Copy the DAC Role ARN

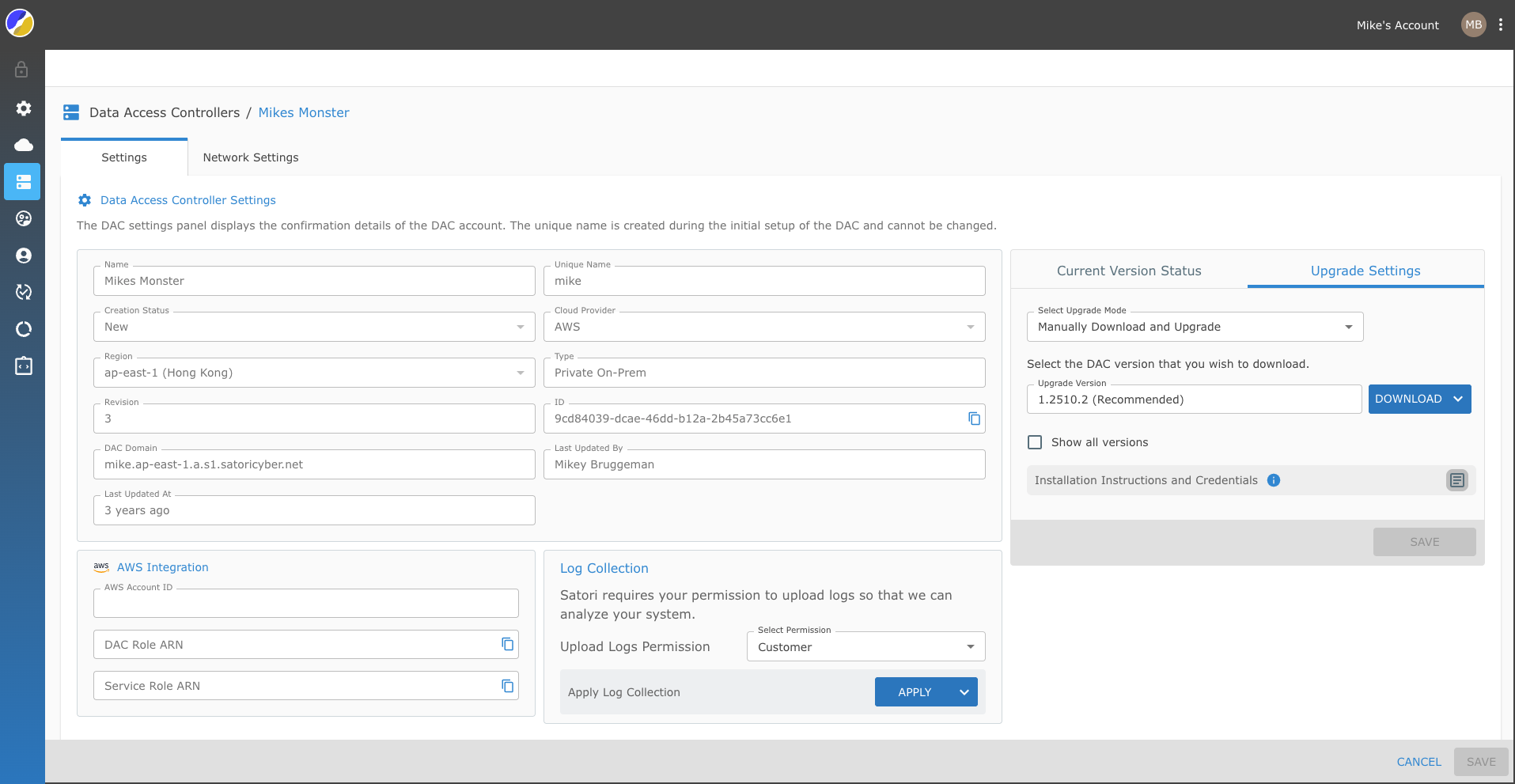507,644
